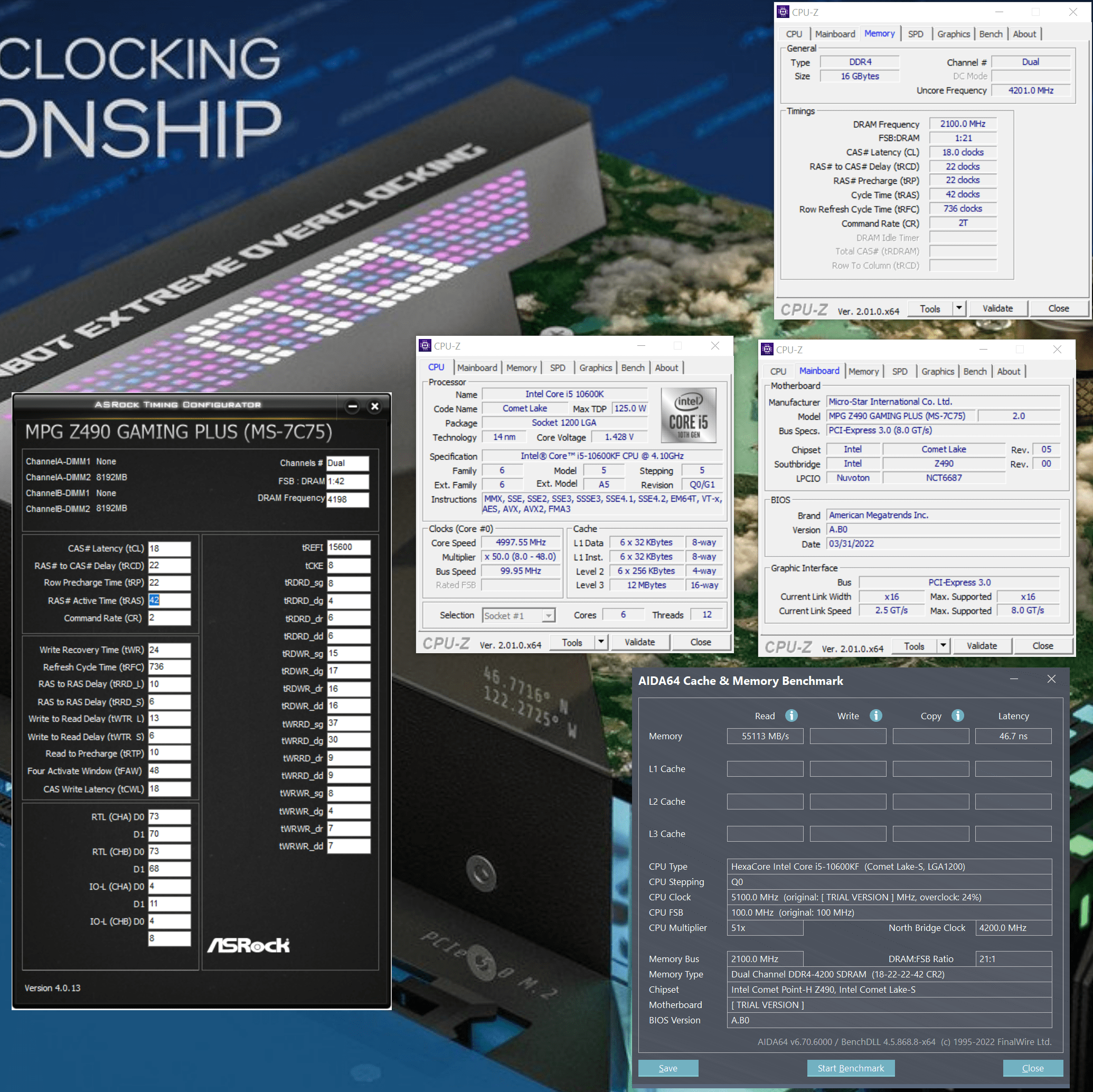Minimize the ASRock Timing Configurator window
1093x1092 pixels.
point(353,406)
